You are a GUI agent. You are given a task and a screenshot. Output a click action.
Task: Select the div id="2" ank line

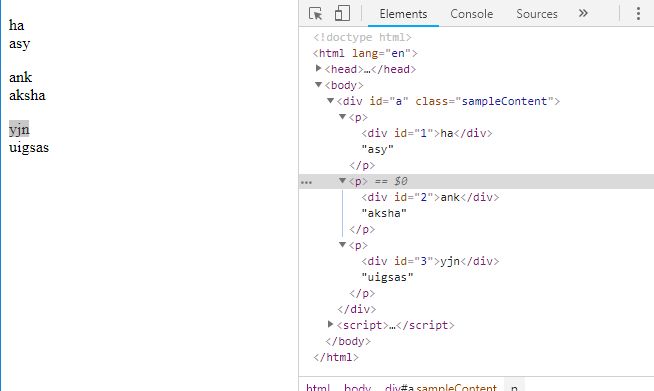[430, 197]
